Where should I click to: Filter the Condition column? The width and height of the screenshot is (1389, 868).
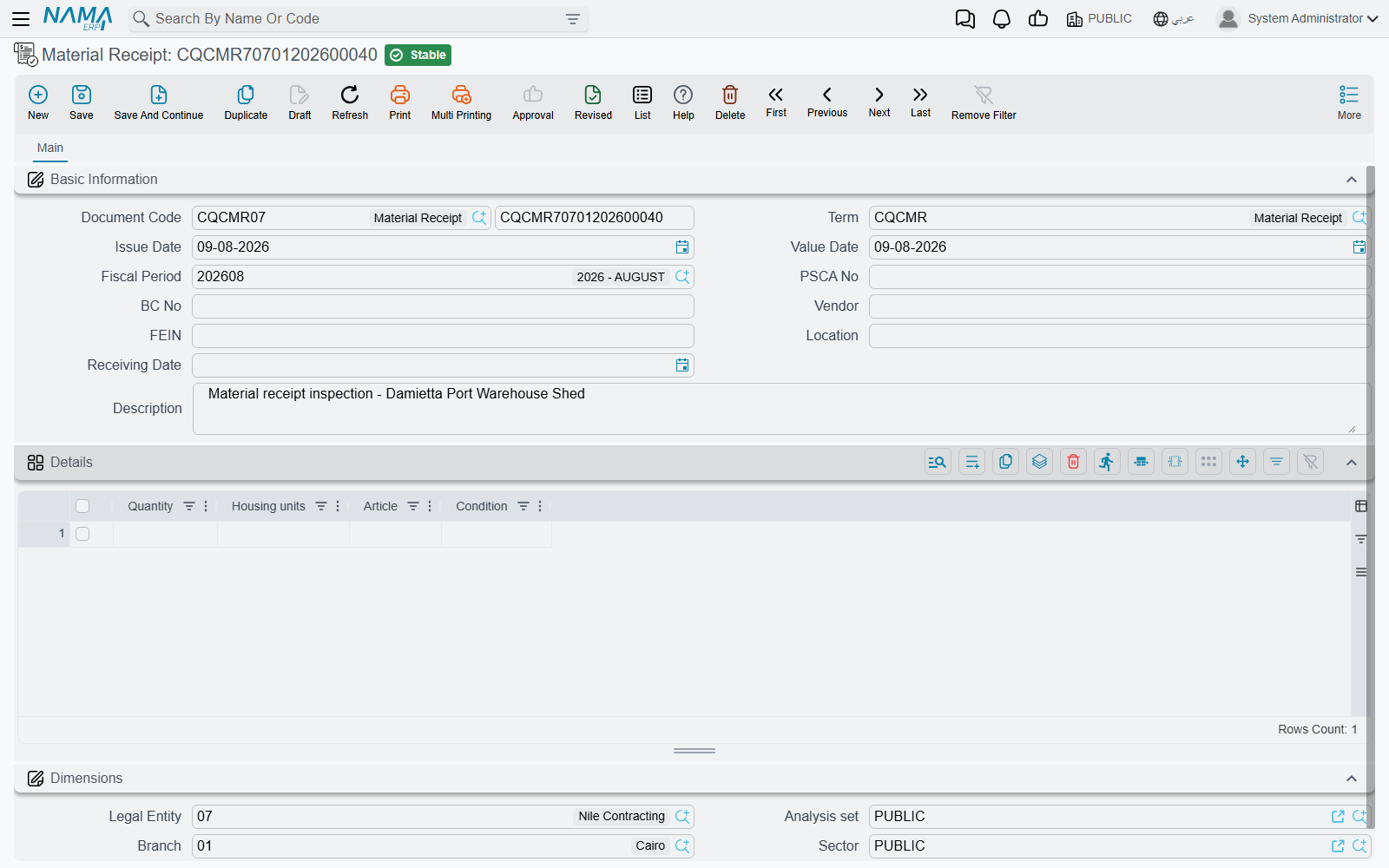coord(523,506)
